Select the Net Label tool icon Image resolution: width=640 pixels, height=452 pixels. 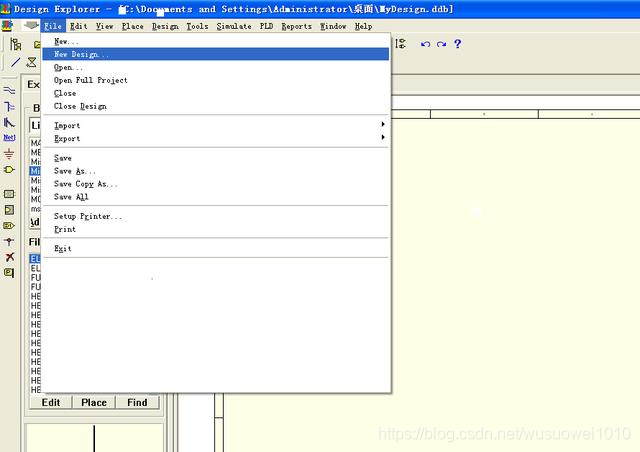pyautogui.click(x=9, y=138)
